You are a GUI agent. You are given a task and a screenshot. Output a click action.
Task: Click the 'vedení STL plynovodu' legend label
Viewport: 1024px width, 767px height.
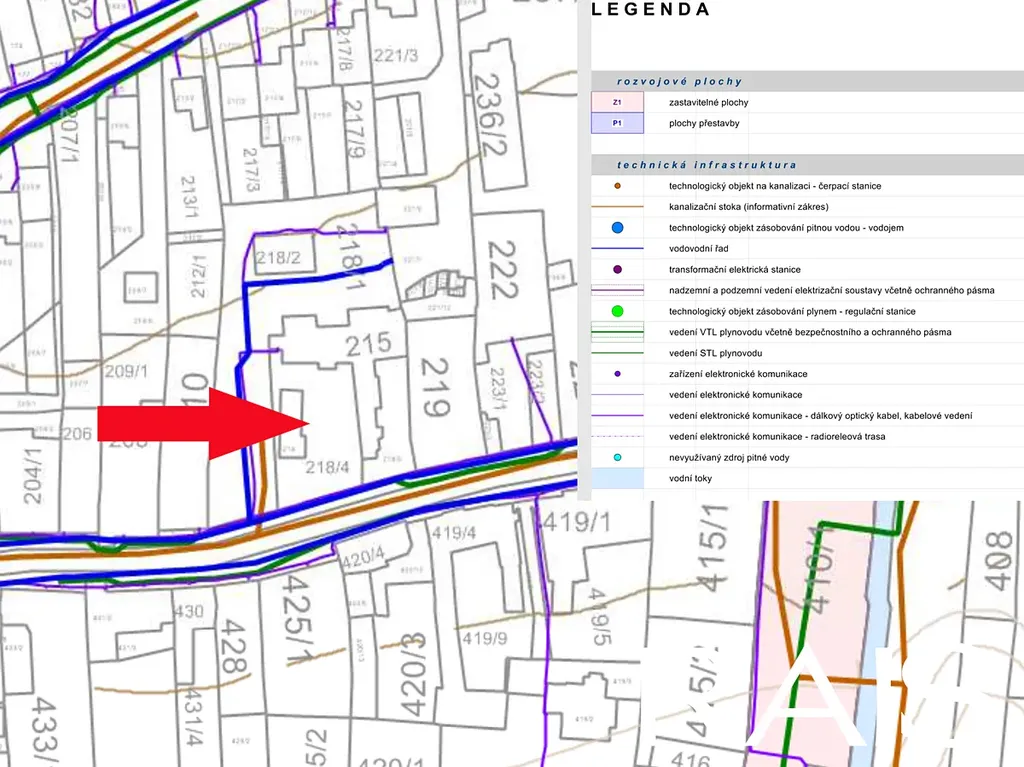[716, 353]
